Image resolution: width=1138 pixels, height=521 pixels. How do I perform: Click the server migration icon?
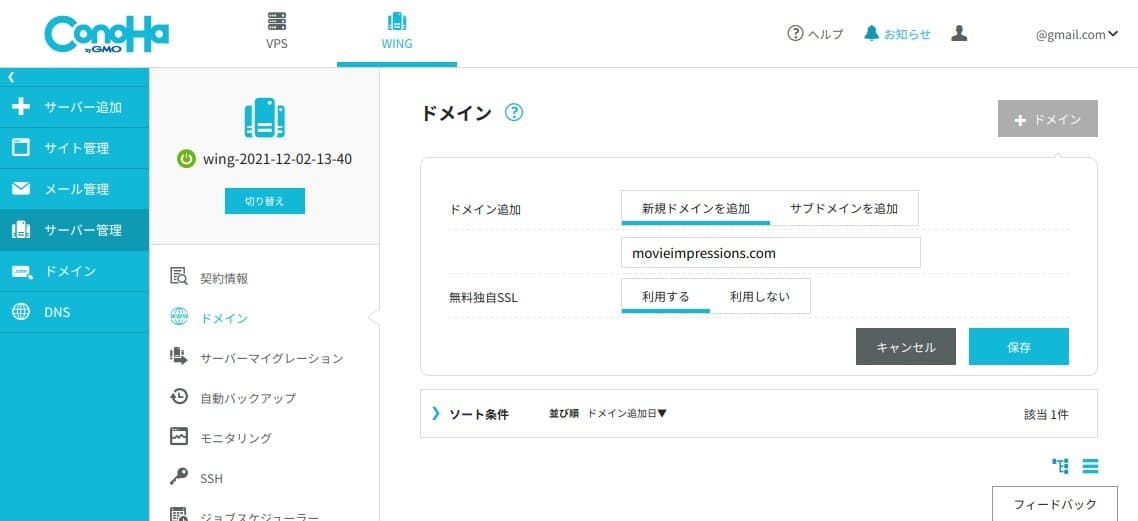click(179, 356)
